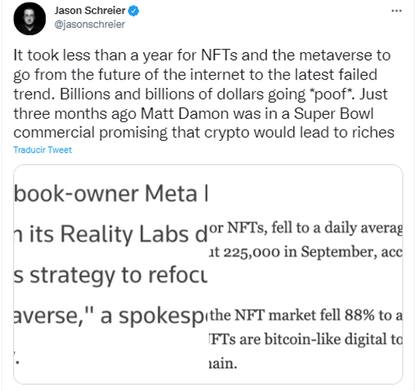The width and height of the screenshot is (420, 391).
Task: Open Jason Schreier's profile avatar
Action: 29,19
